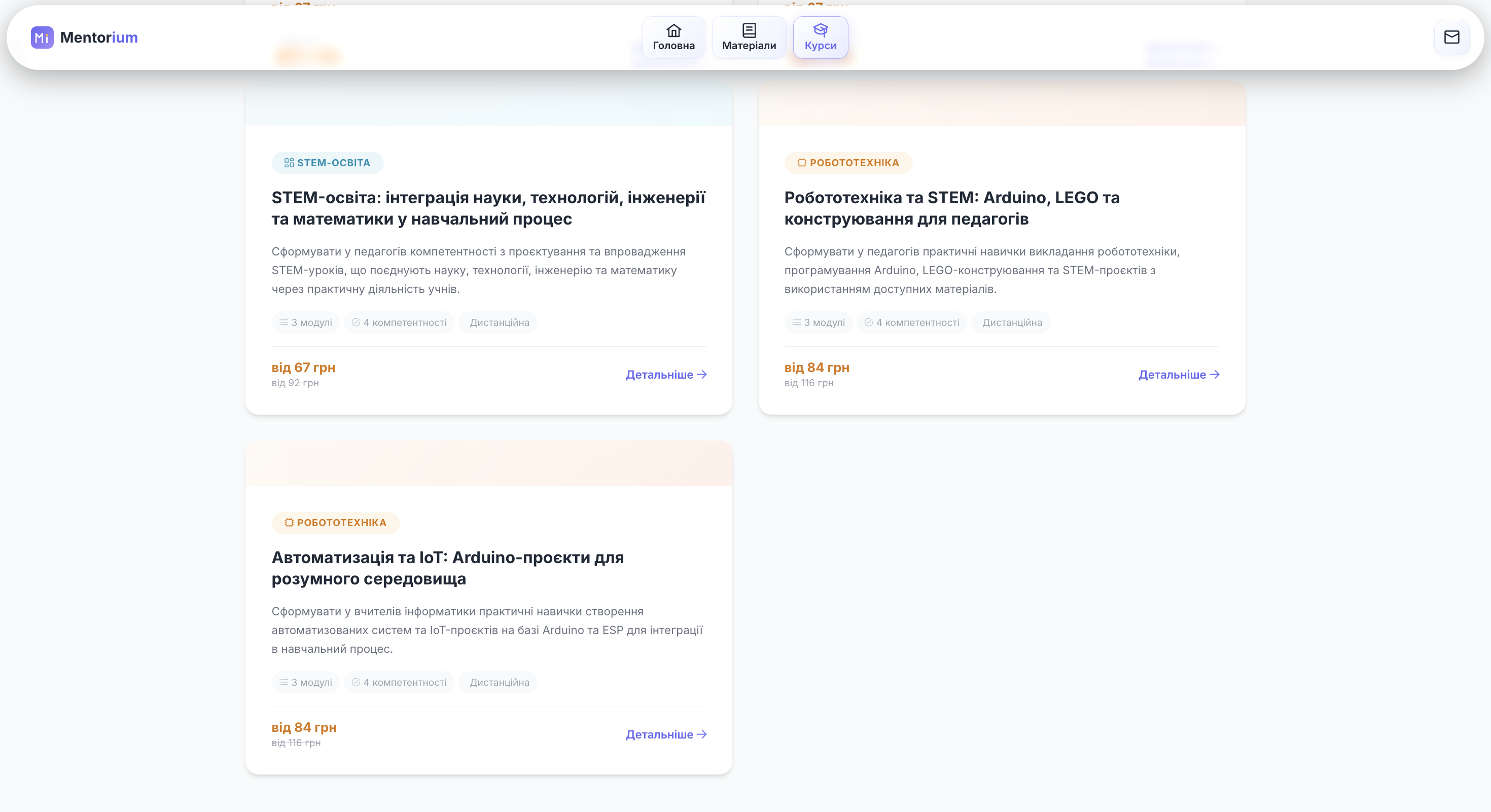Screen dimensions: 1491x812
Task: Click Робототехніка та STEM course title
Action: (x=951, y=208)
